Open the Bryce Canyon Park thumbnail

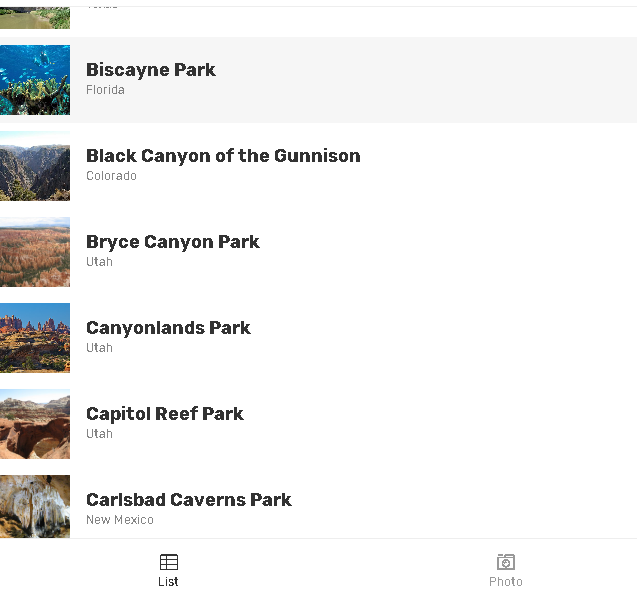[x=35, y=252]
